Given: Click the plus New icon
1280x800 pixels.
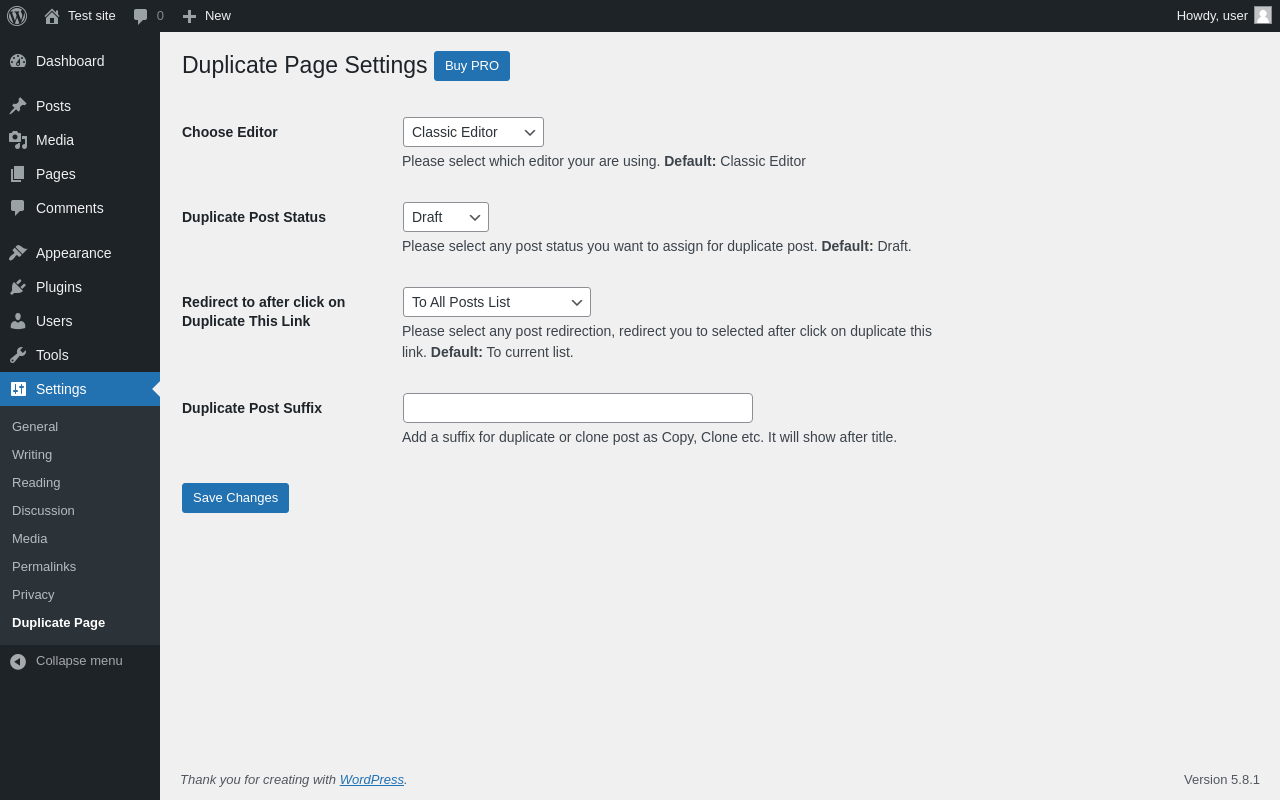Looking at the screenshot, I should tap(189, 16).
